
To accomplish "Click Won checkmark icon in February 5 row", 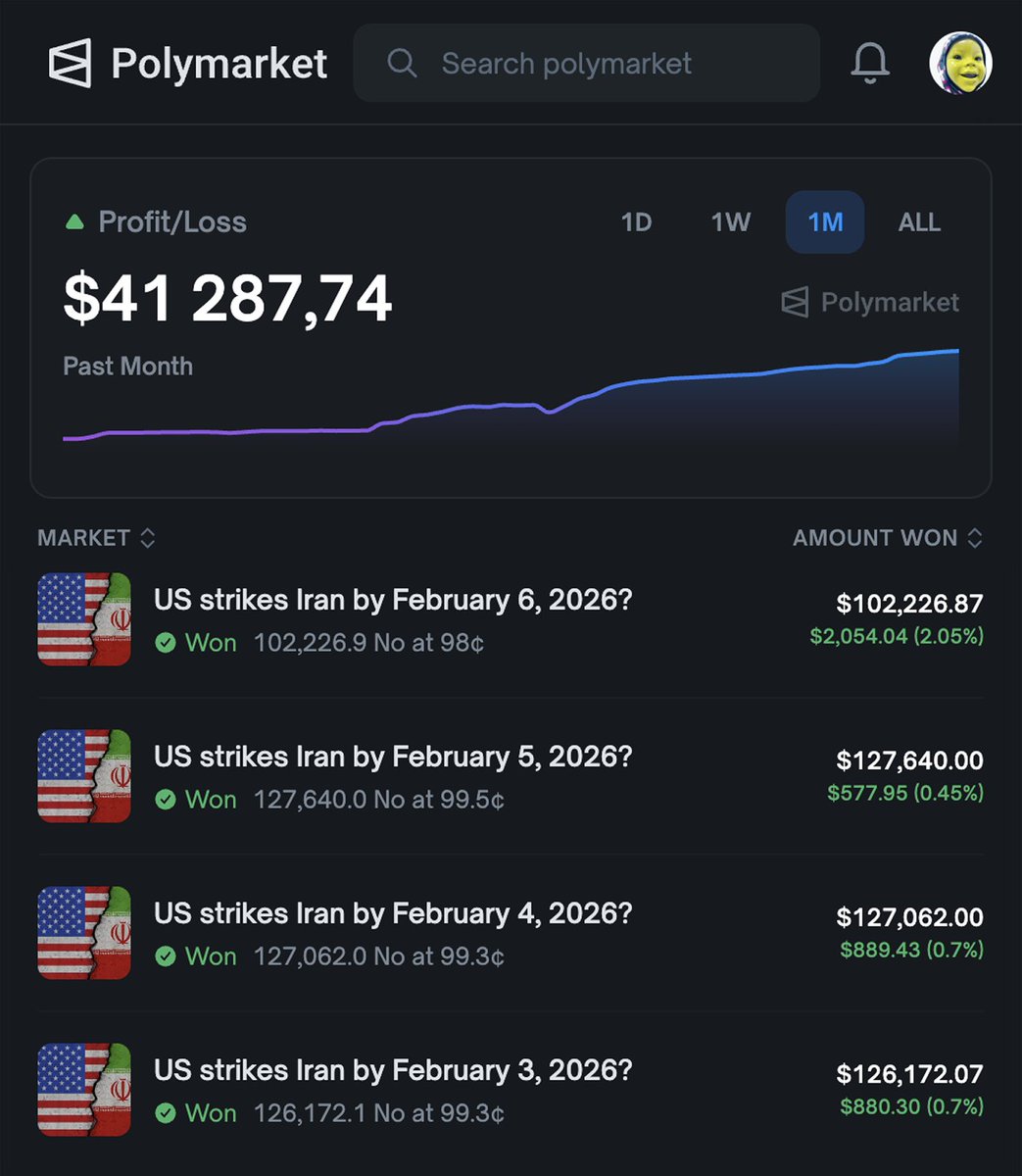I will click(166, 800).
